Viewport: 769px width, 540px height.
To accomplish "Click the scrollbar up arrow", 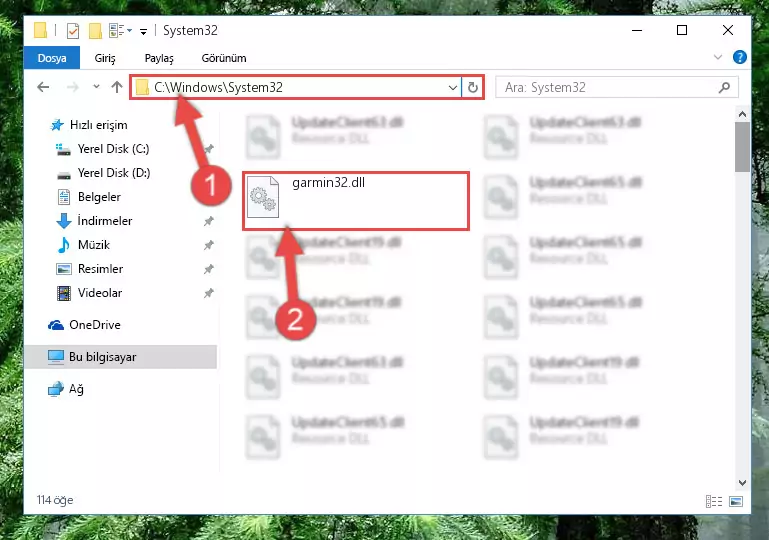I will (x=743, y=114).
